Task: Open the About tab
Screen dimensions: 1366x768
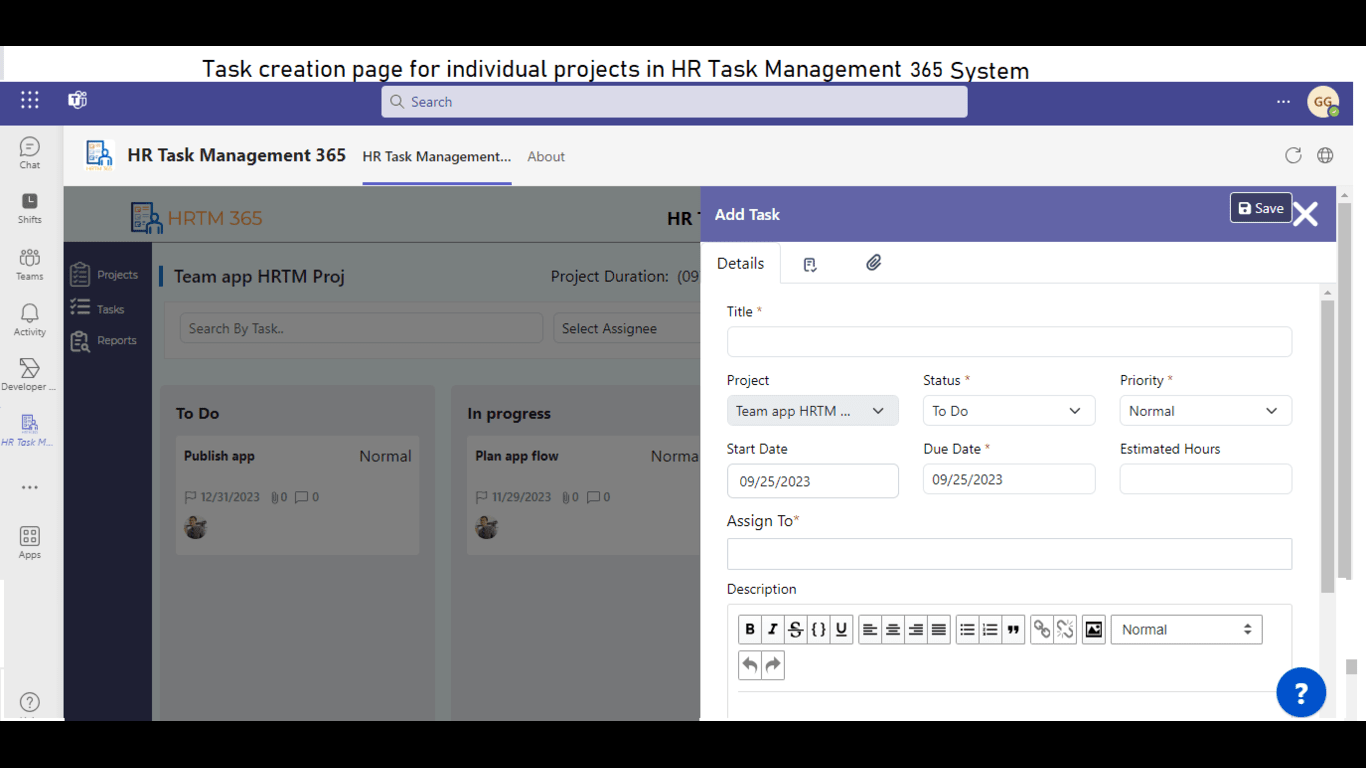Action: click(x=546, y=156)
